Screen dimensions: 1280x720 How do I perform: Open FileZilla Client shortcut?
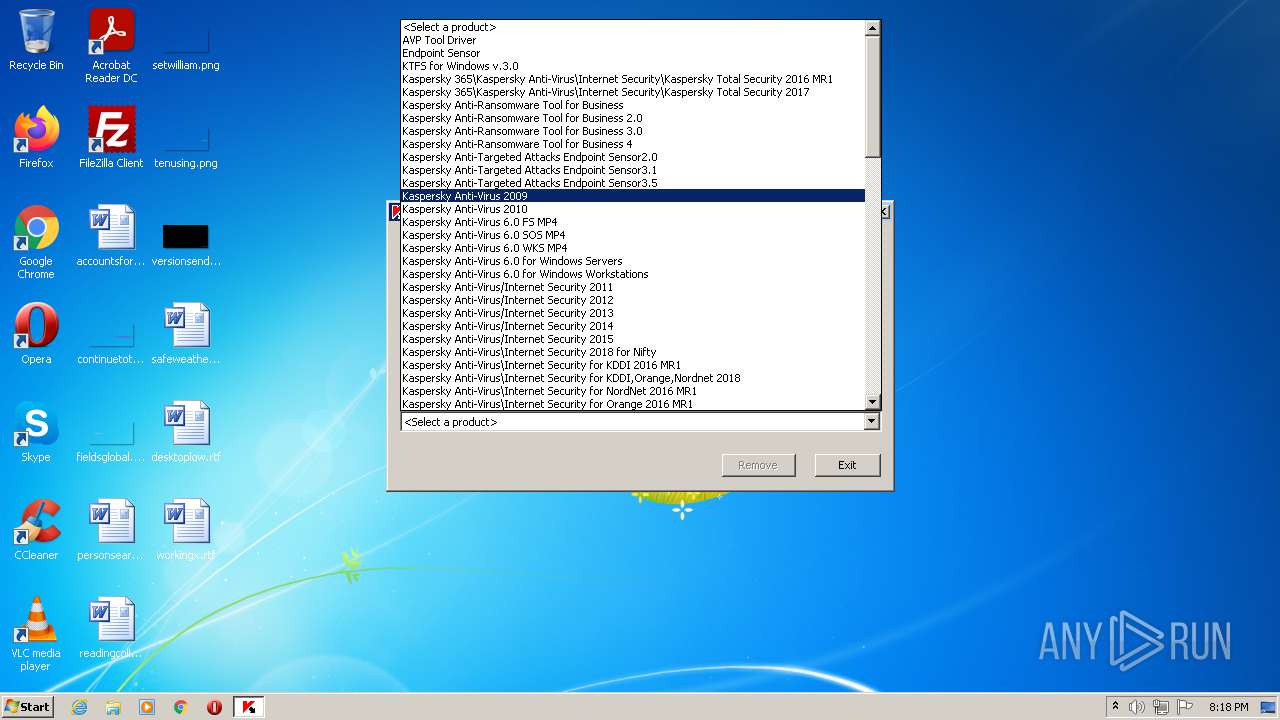pos(111,138)
